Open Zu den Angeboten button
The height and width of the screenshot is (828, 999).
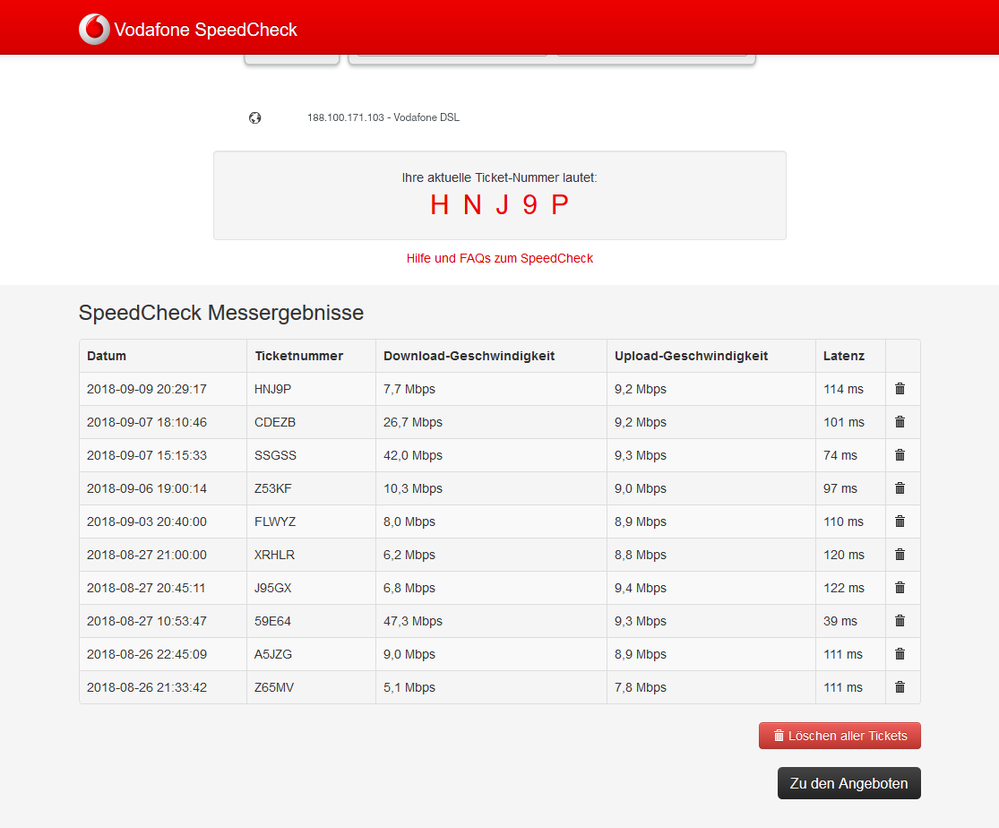849,783
